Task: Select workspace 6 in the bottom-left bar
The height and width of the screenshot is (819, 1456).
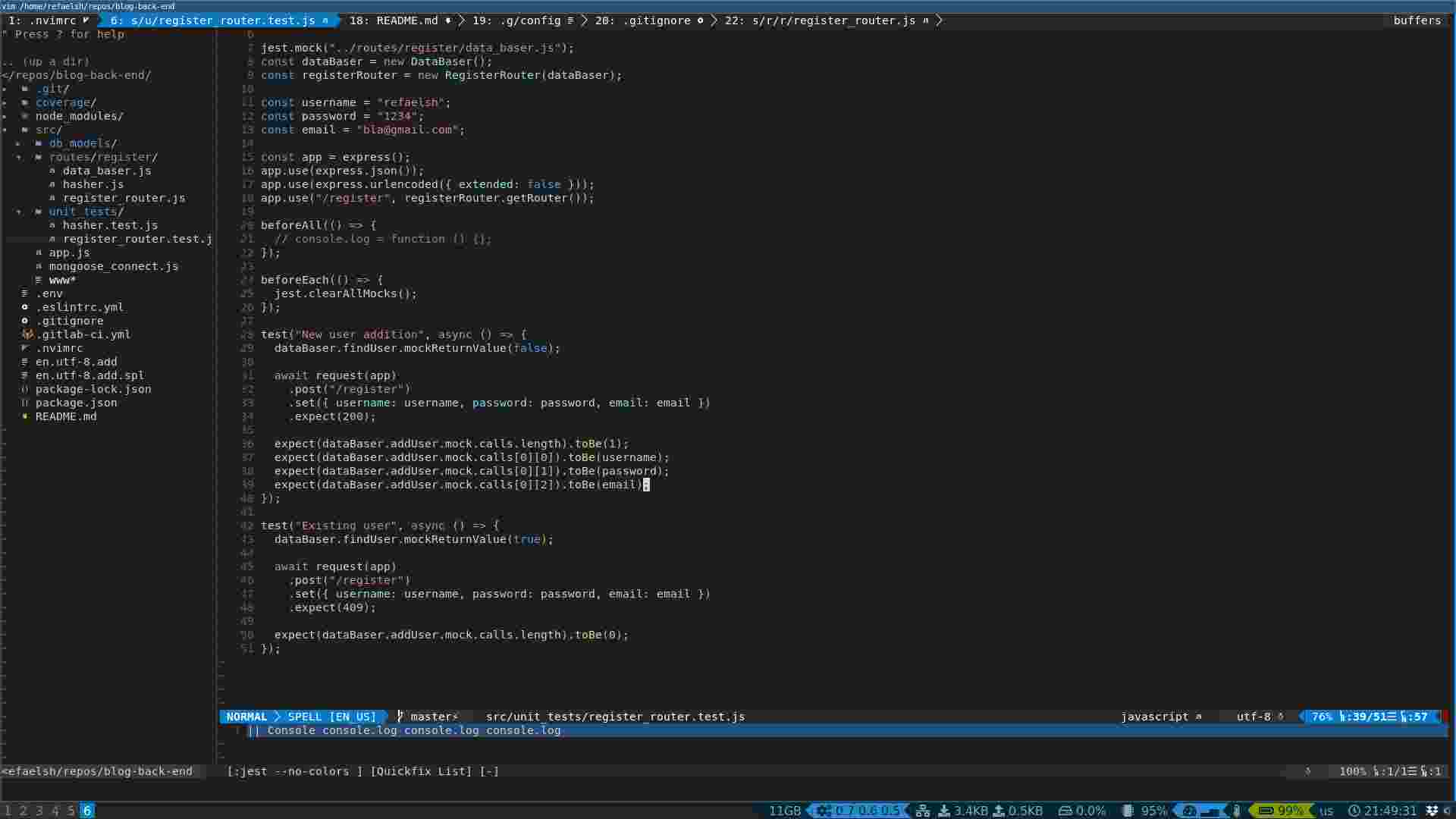Action: point(86,811)
